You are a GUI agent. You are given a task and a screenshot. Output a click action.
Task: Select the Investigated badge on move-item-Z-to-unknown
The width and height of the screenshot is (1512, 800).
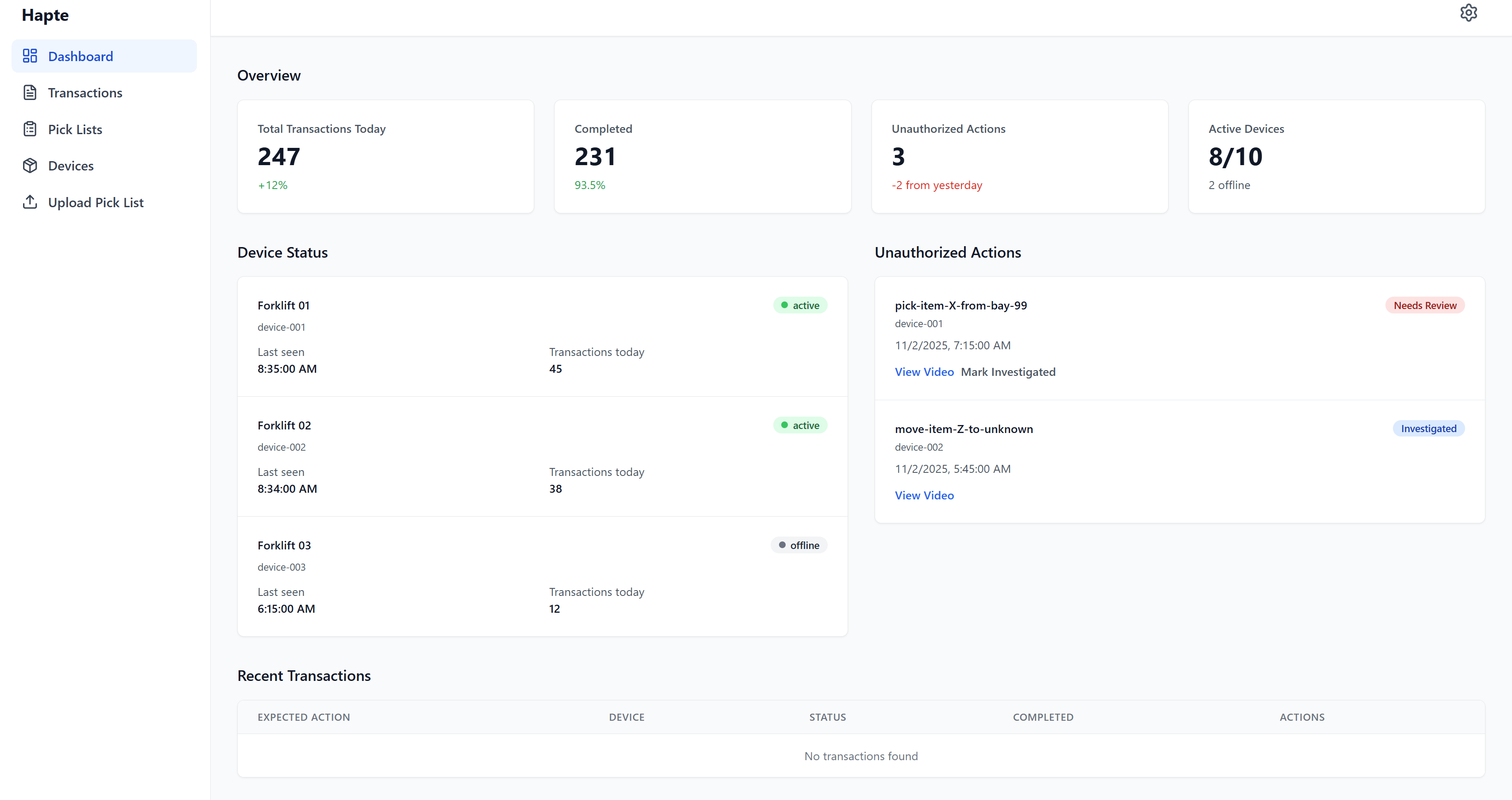coord(1429,428)
